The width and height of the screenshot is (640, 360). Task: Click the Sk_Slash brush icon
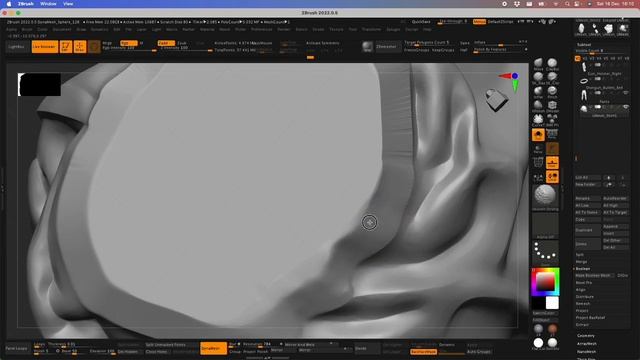pyautogui.click(x=538, y=77)
